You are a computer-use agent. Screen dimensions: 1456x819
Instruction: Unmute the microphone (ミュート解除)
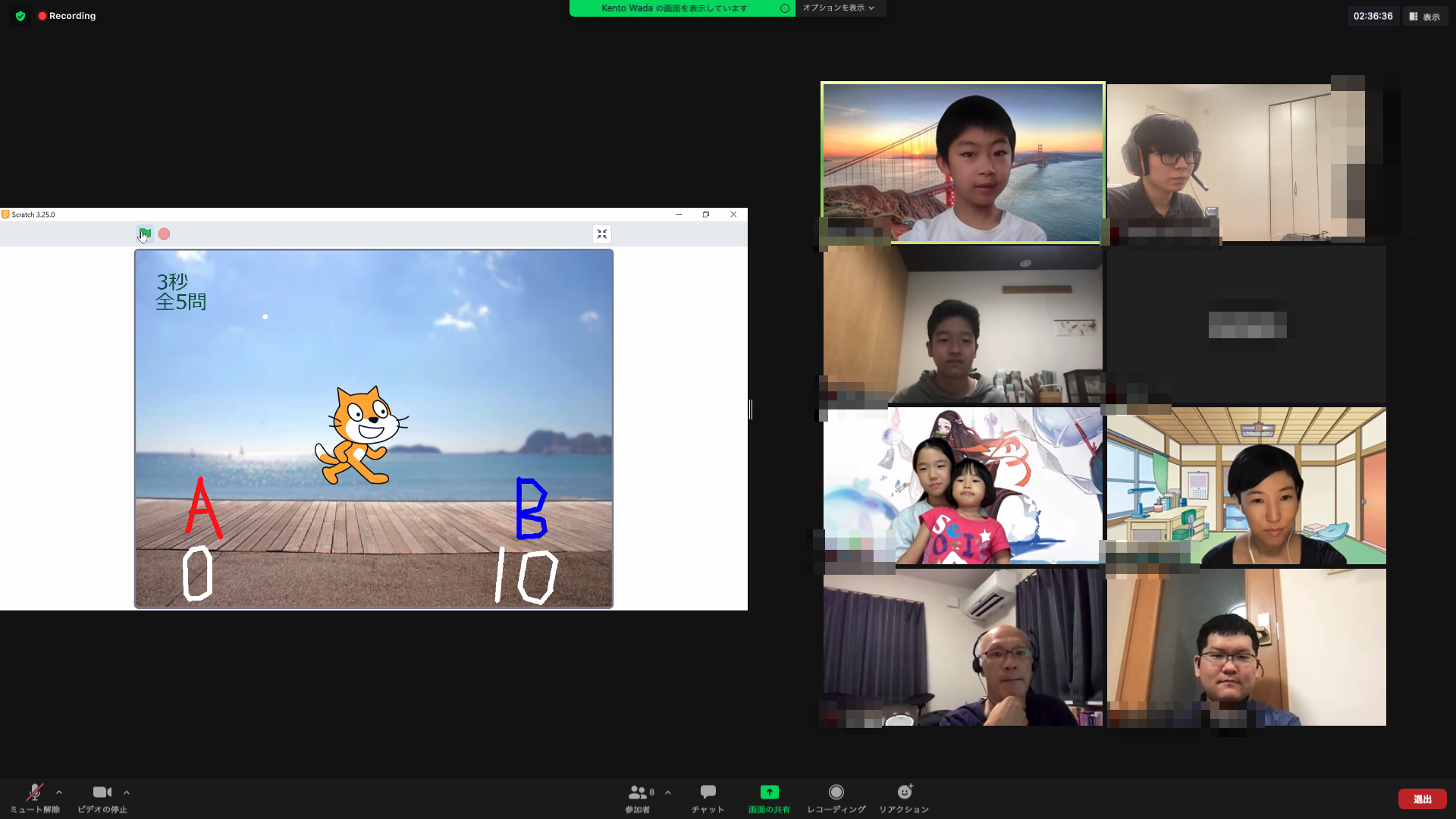[35, 799]
